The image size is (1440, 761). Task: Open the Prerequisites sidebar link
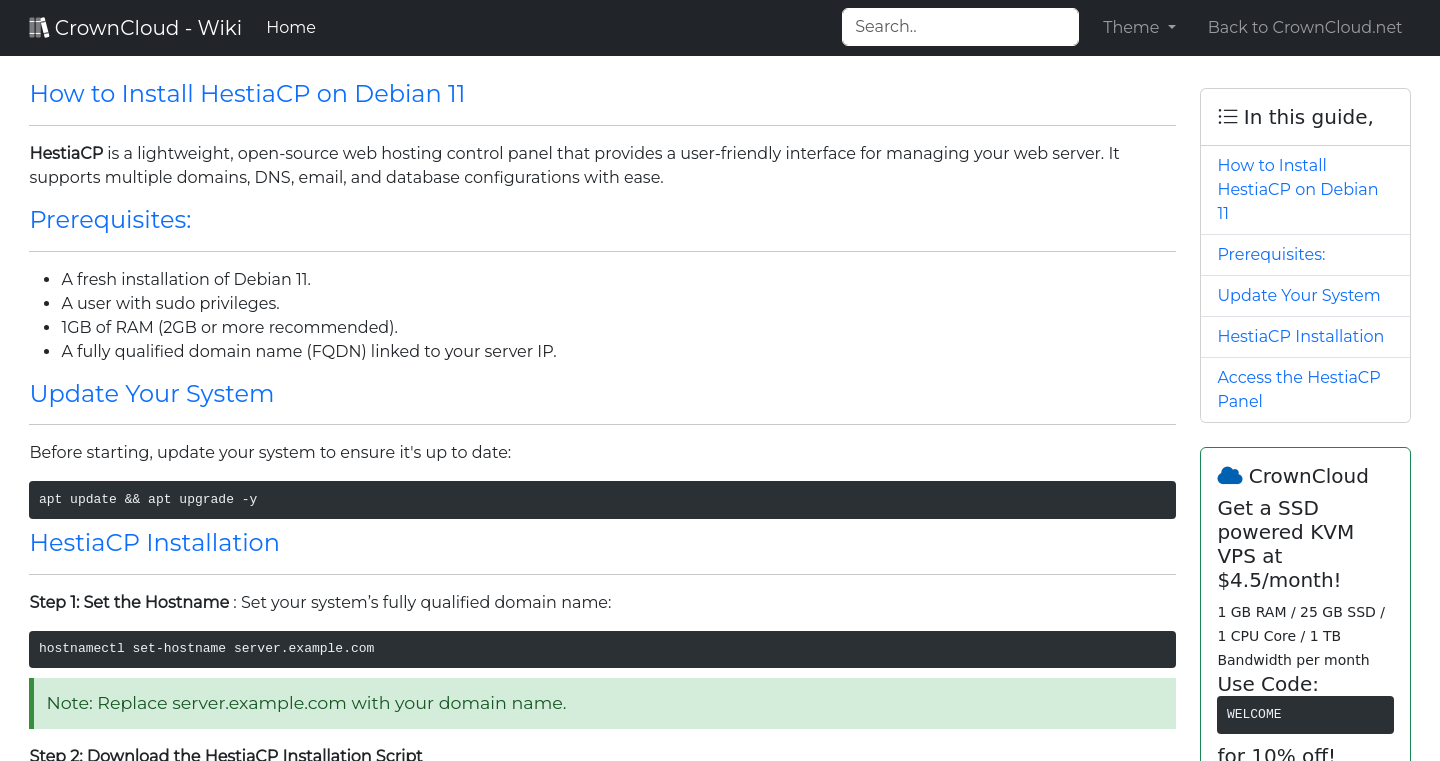tap(1271, 254)
